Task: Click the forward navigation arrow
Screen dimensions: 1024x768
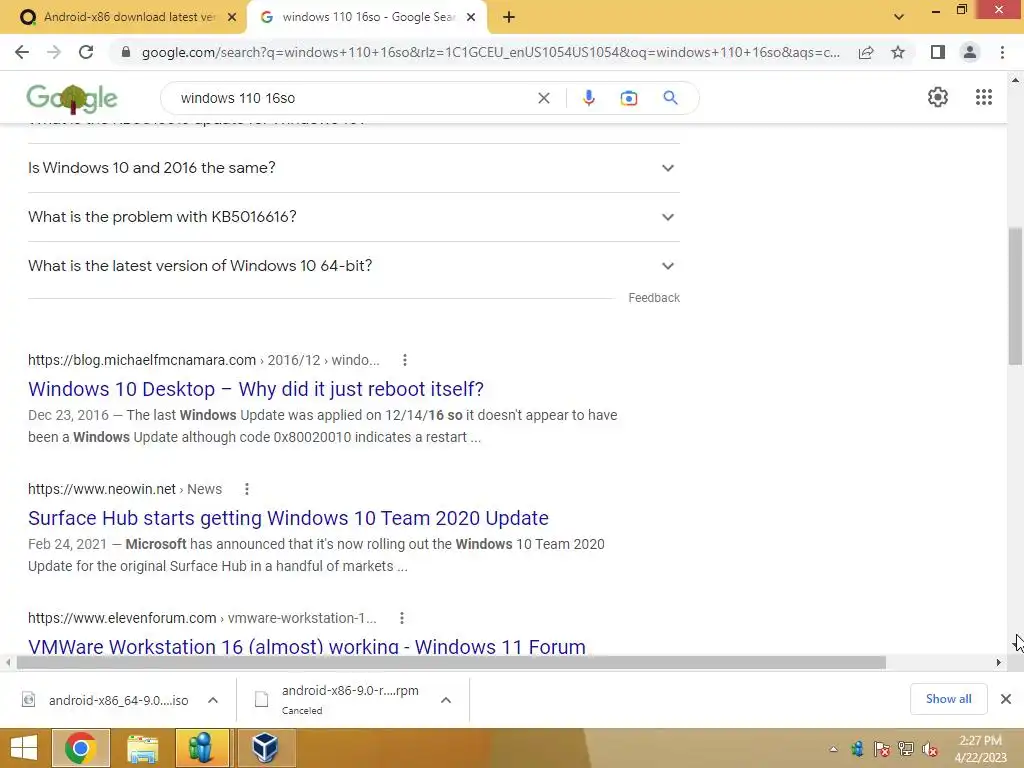Action: pos(54,52)
